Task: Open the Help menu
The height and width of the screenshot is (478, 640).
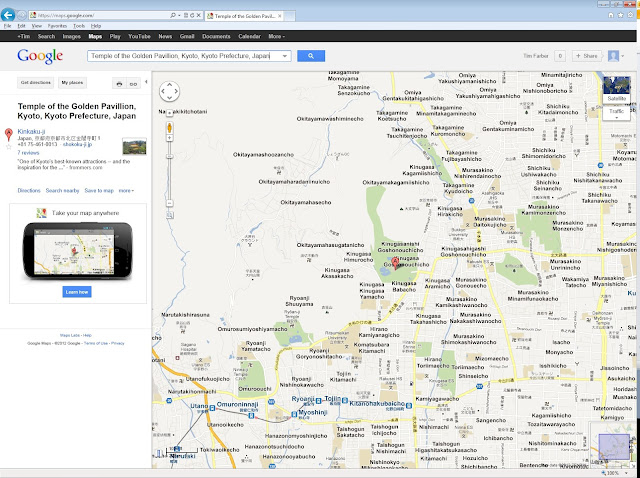Action: (x=96, y=26)
